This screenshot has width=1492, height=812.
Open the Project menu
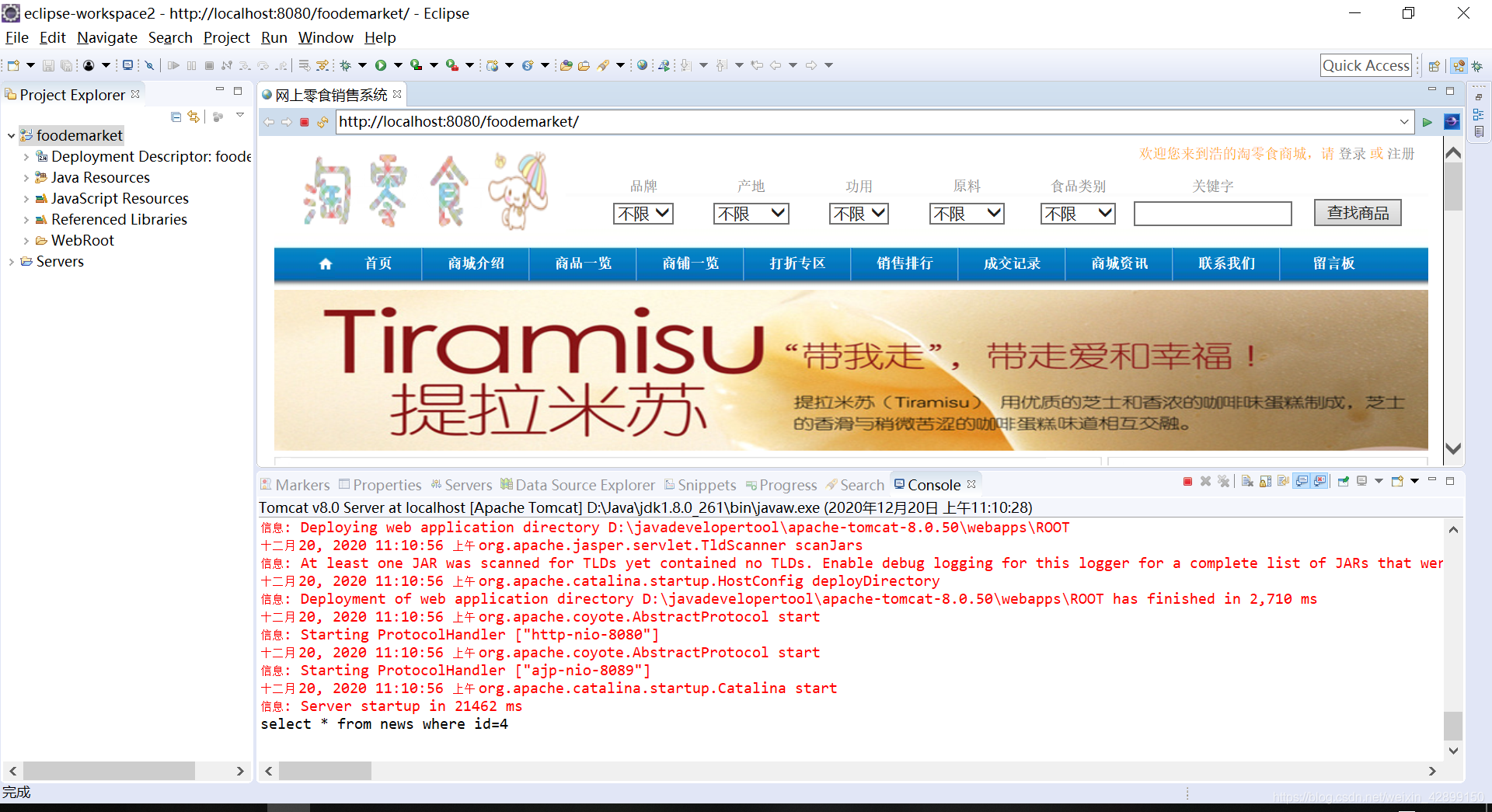(x=226, y=37)
